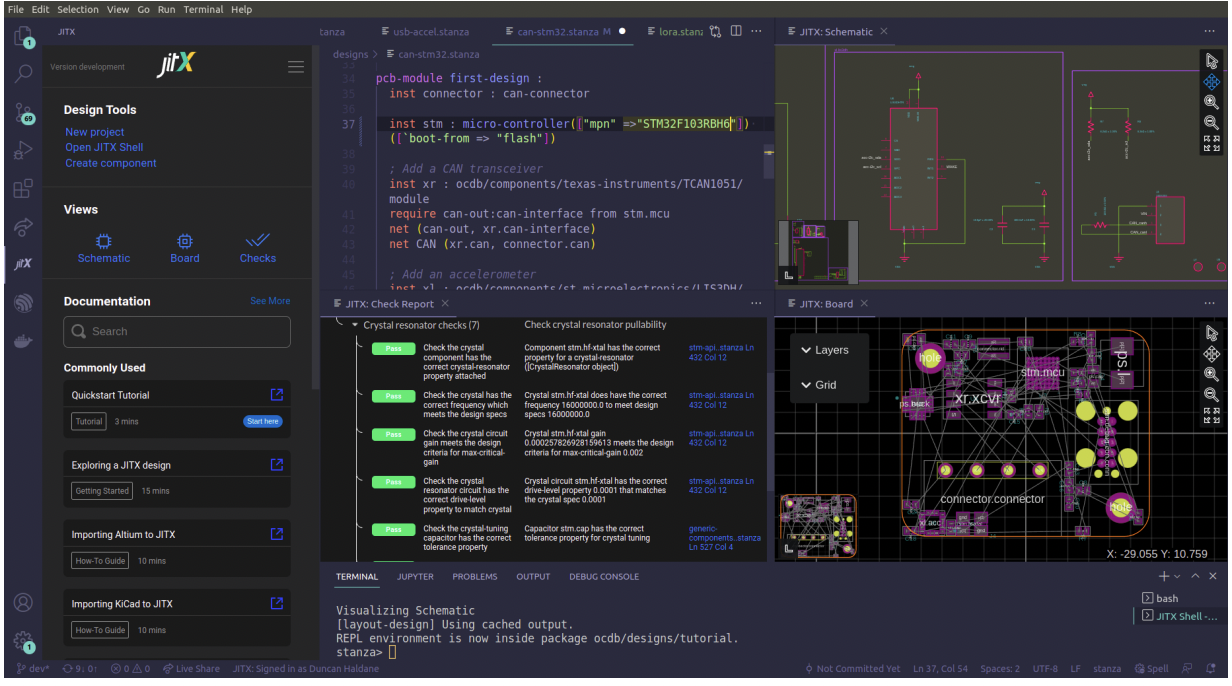Open the Schematic view icon

pyautogui.click(x=104, y=241)
